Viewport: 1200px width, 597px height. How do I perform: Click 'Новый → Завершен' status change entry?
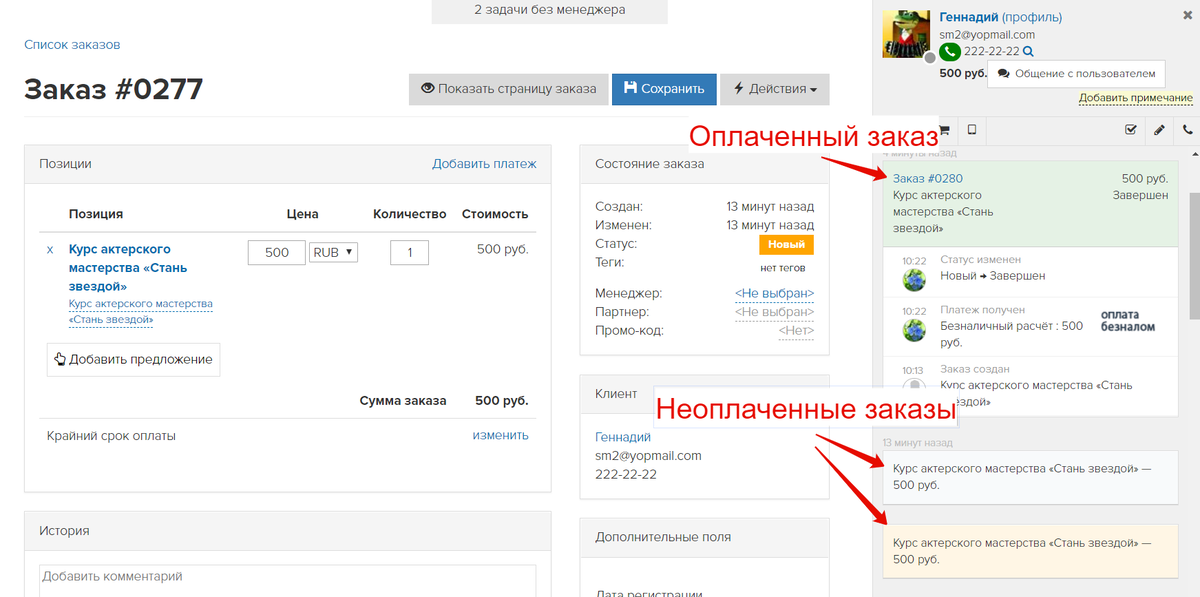(993, 275)
